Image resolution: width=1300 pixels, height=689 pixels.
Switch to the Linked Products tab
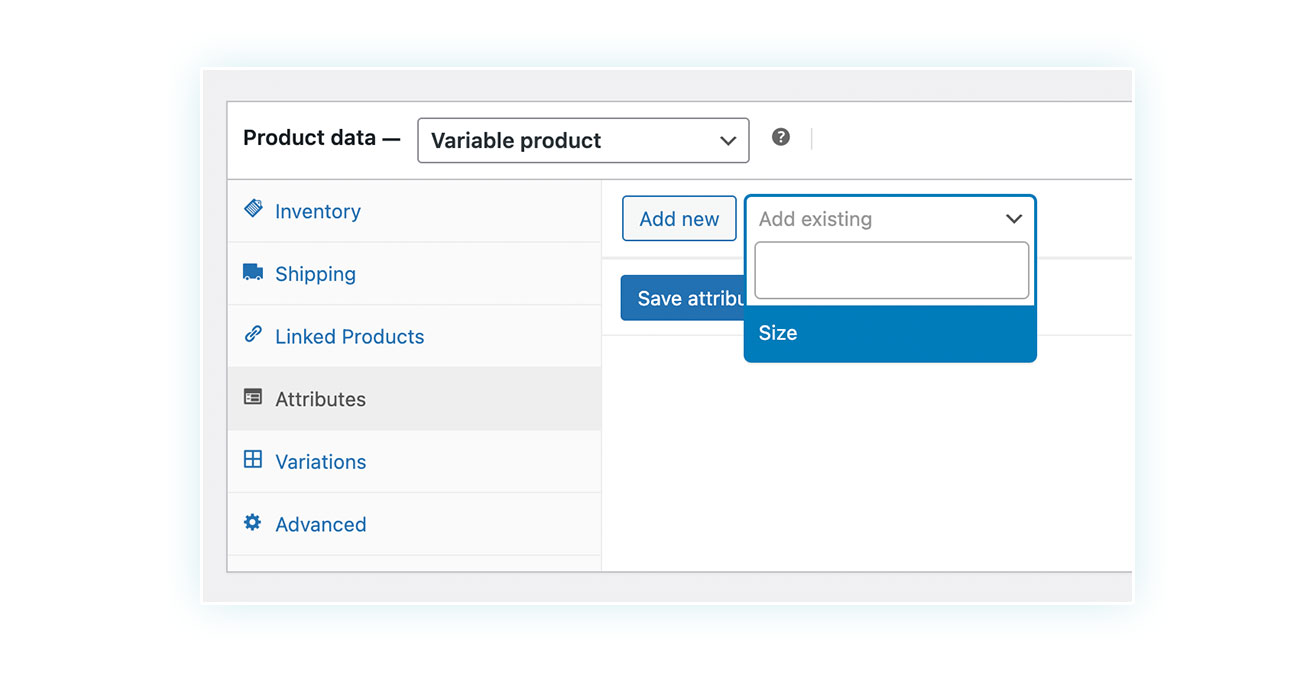pyautogui.click(x=414, y=336)
